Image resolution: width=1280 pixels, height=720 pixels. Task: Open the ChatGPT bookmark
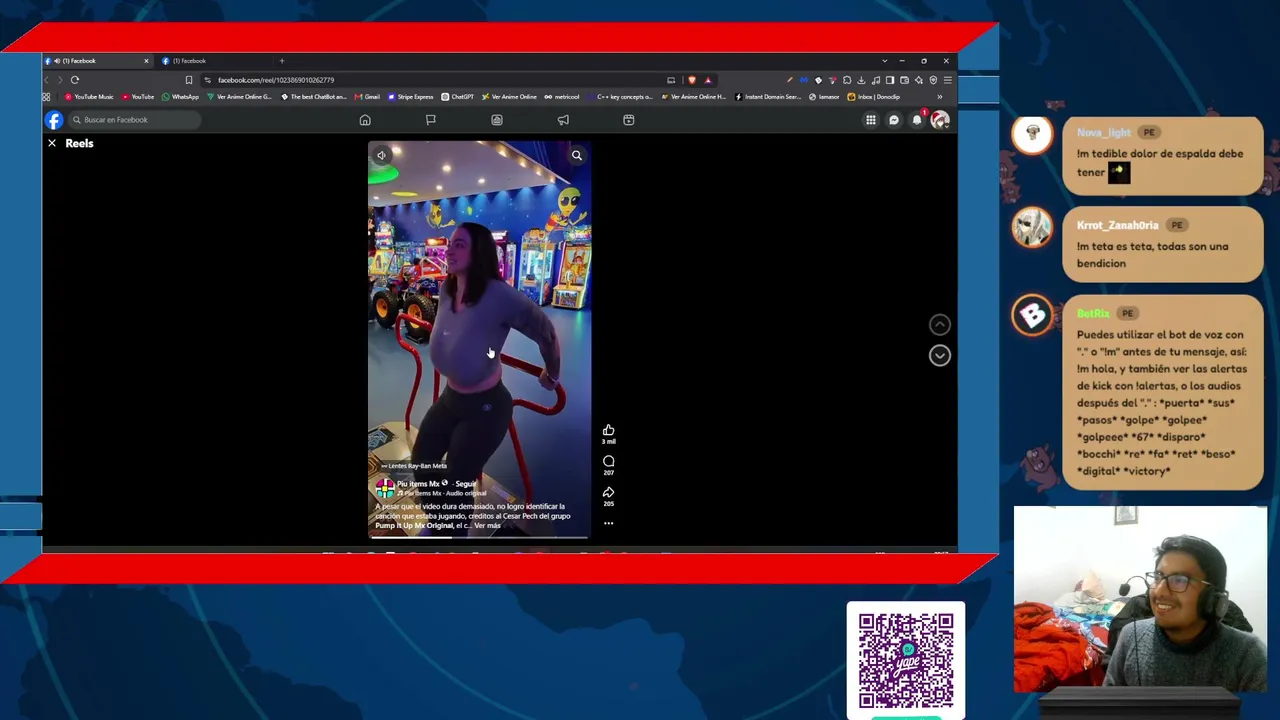point(458,97)
